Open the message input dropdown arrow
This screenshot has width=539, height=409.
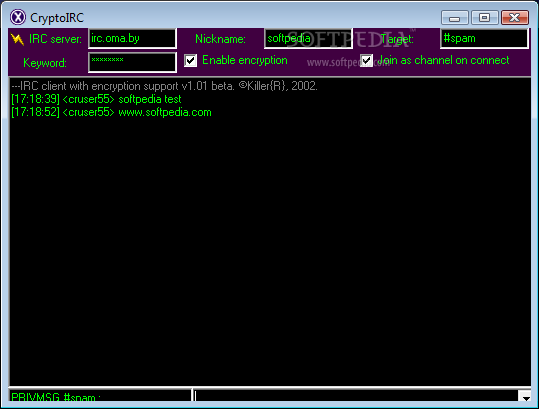click(526, 397)
